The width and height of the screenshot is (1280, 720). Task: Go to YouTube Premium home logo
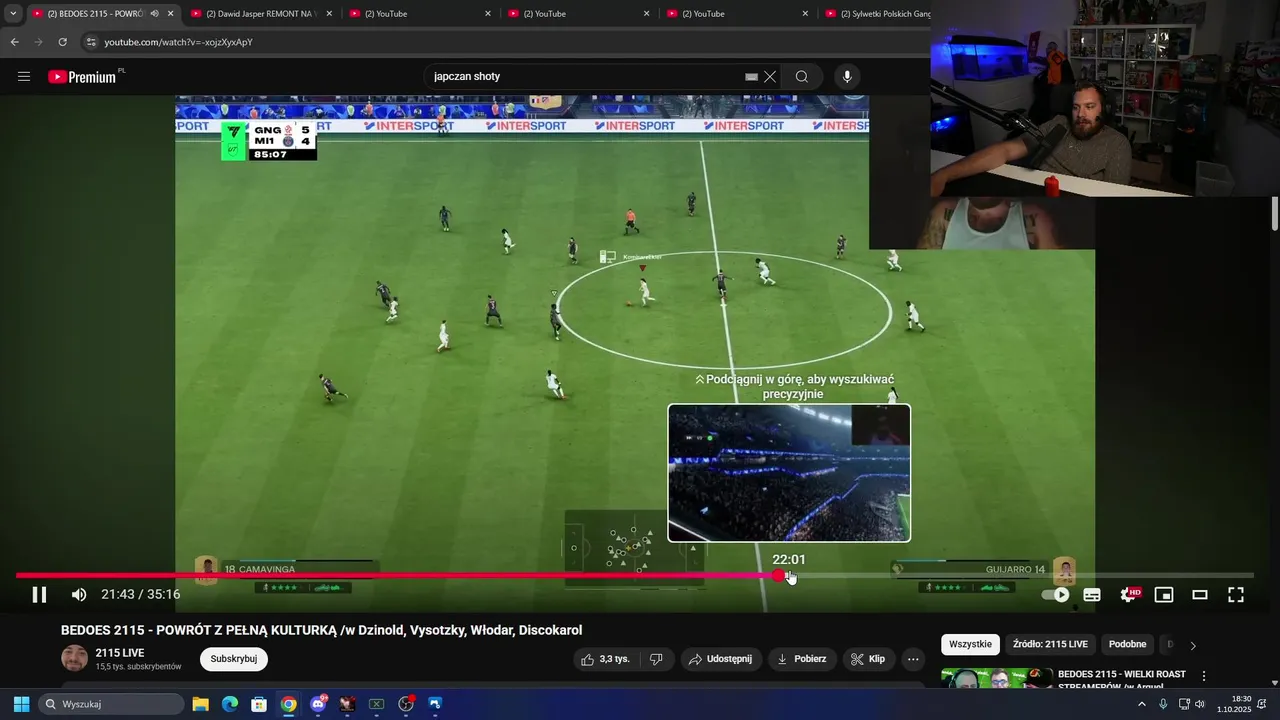tap(82, 77)
